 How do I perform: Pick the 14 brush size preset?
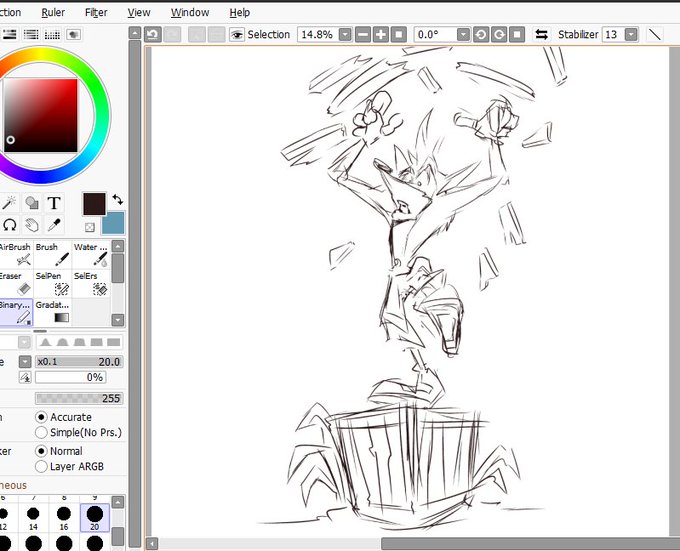[x=33, y=518]
